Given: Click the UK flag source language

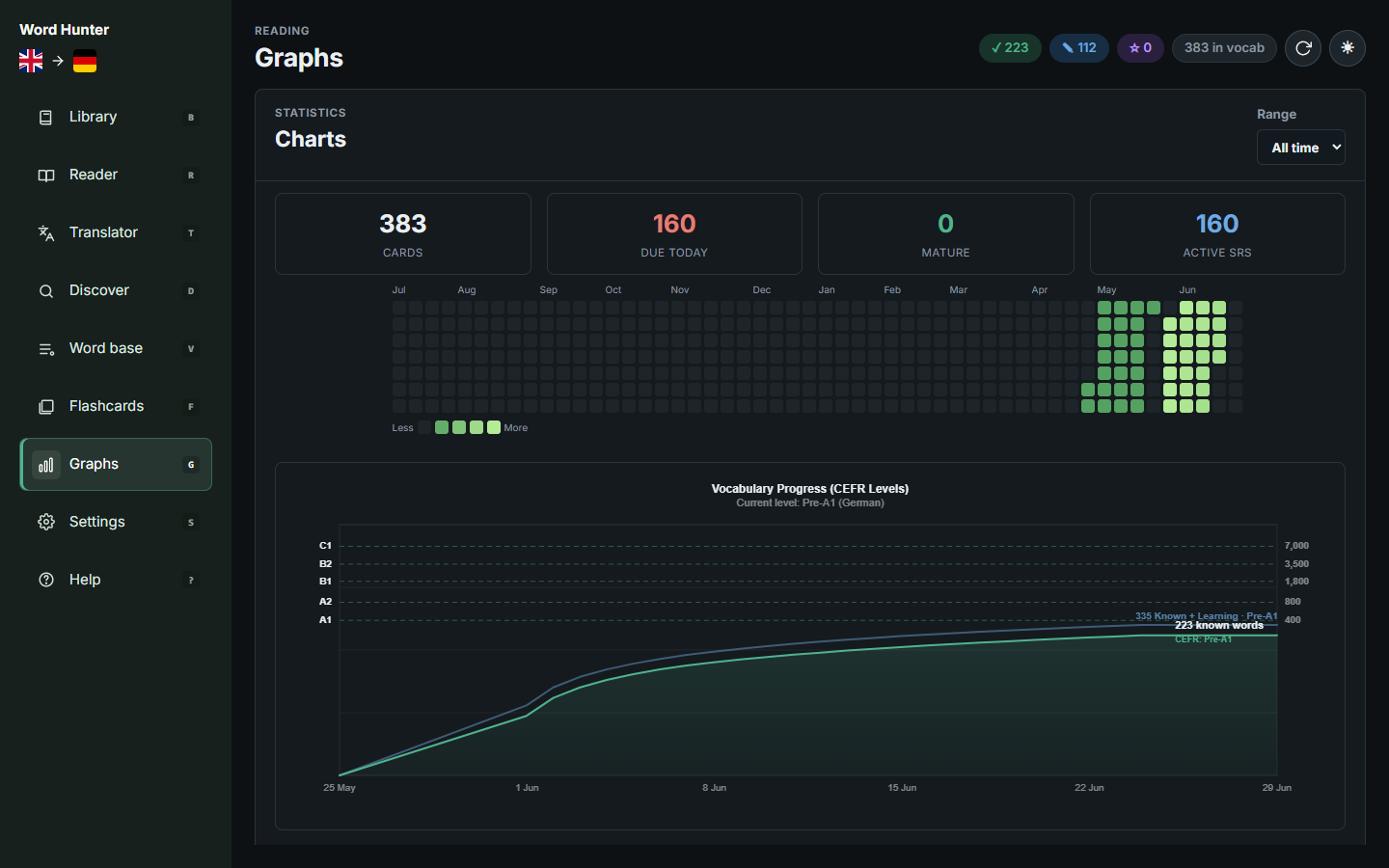Looking at the screenshot, I should (x=31, y=61).
